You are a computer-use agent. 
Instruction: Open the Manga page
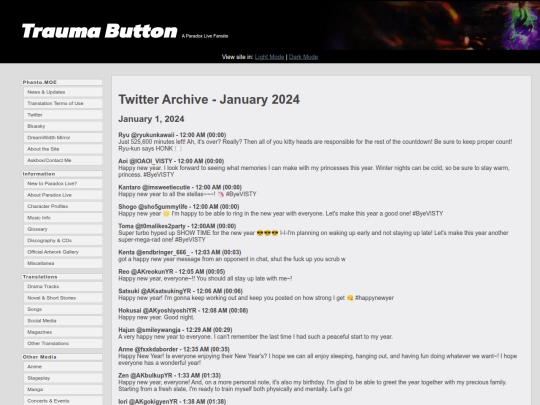(x=63, y=390)
